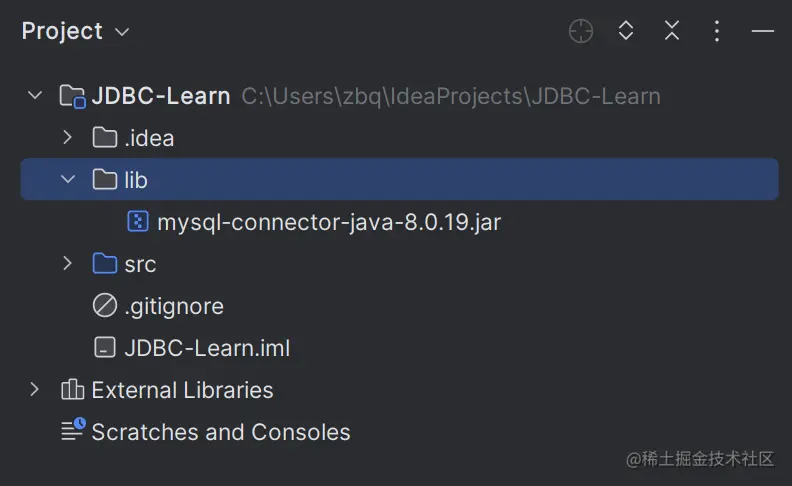Expand the src folder
Image resolution: width=792 pixels, height=486 pixels.
[x=67, y=264]
